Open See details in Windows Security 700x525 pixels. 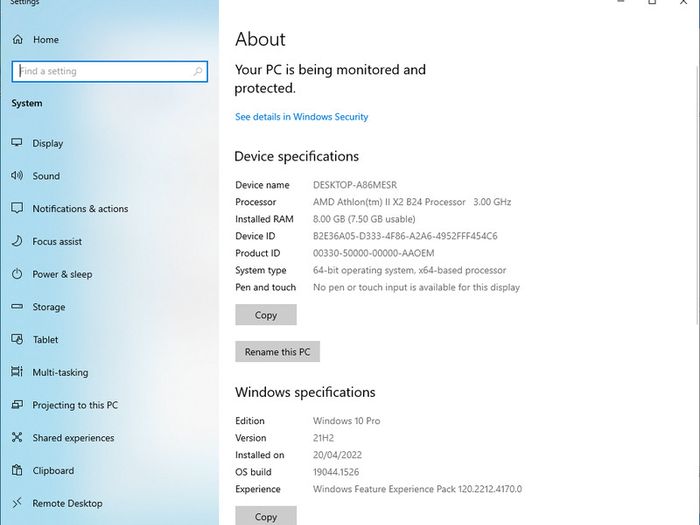pos(302,117)
